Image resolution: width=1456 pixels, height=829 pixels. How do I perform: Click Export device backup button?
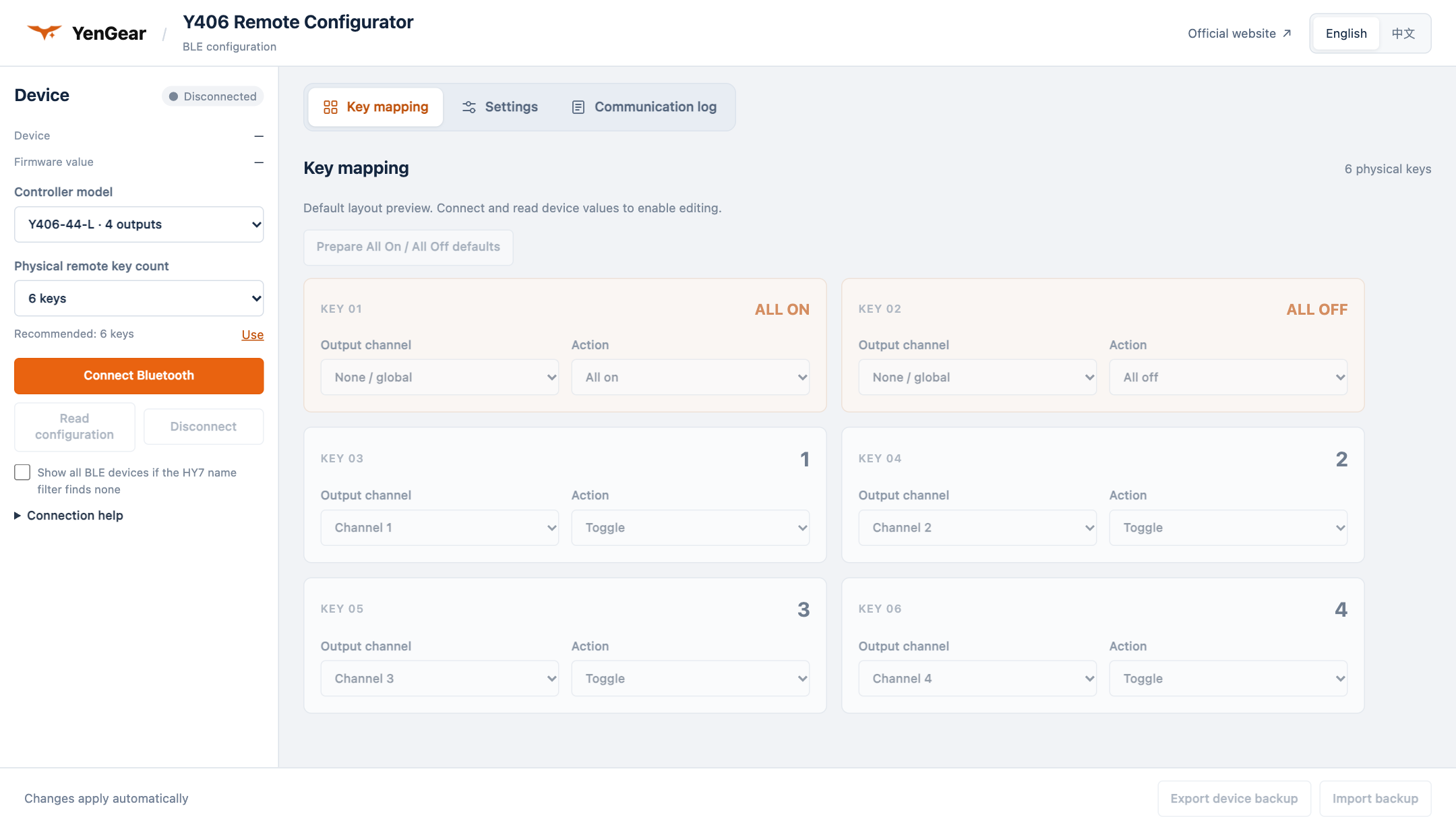(1234, 799)
